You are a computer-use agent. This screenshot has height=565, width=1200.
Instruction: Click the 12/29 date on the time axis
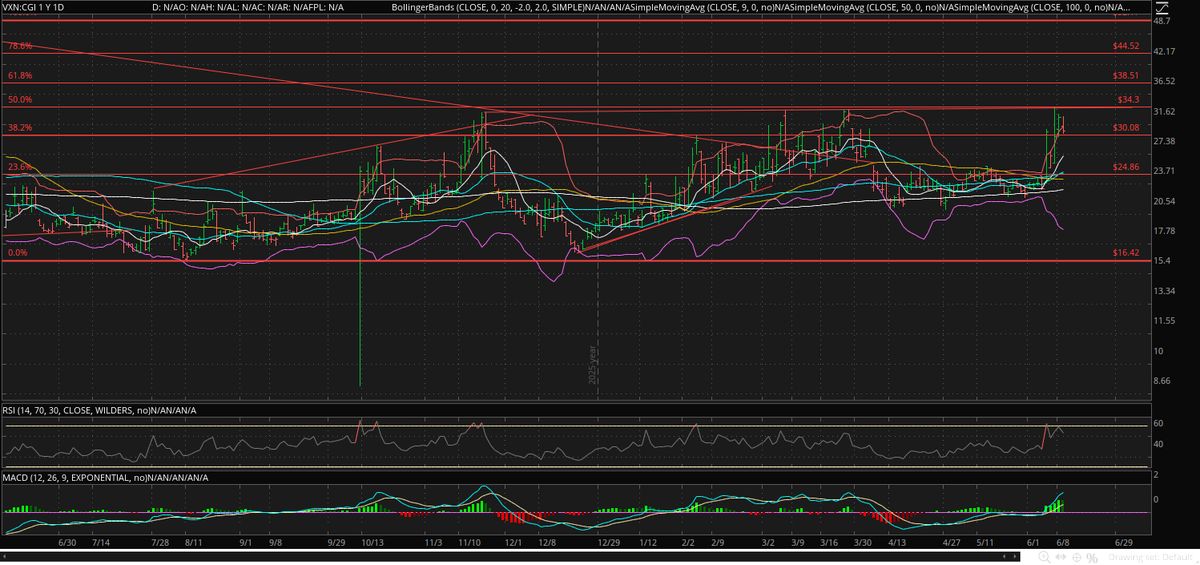(608, 541)
